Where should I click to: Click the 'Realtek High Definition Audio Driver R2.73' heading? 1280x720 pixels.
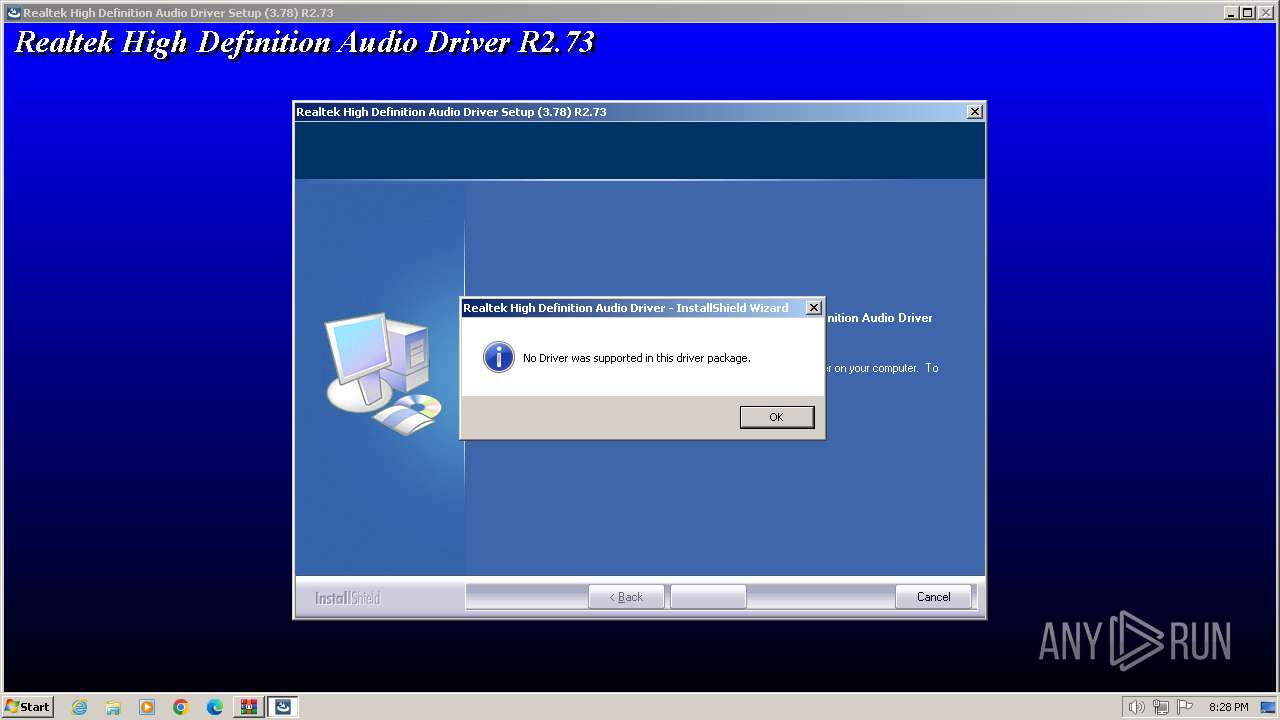305,43
